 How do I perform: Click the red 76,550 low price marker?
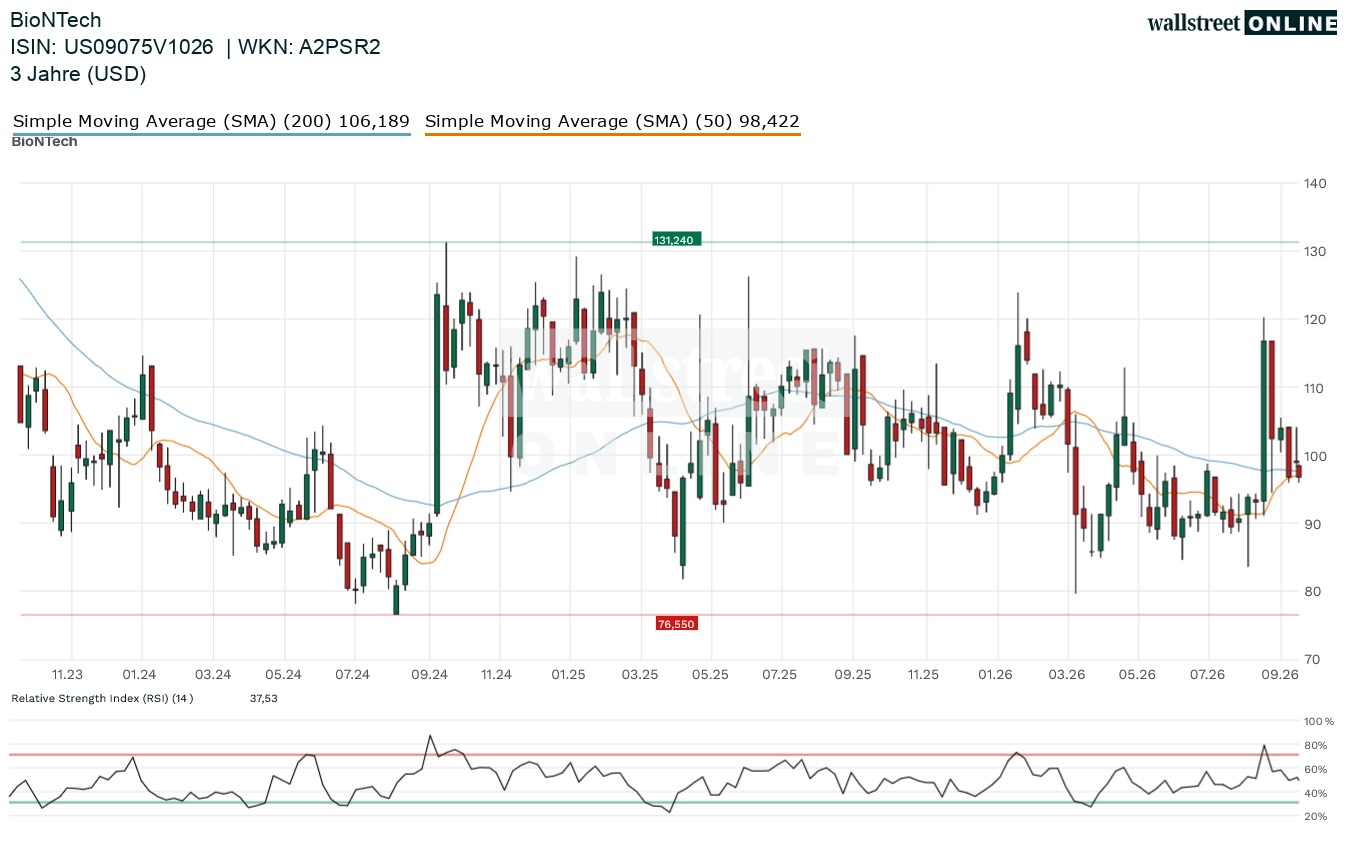click(676, 624)
